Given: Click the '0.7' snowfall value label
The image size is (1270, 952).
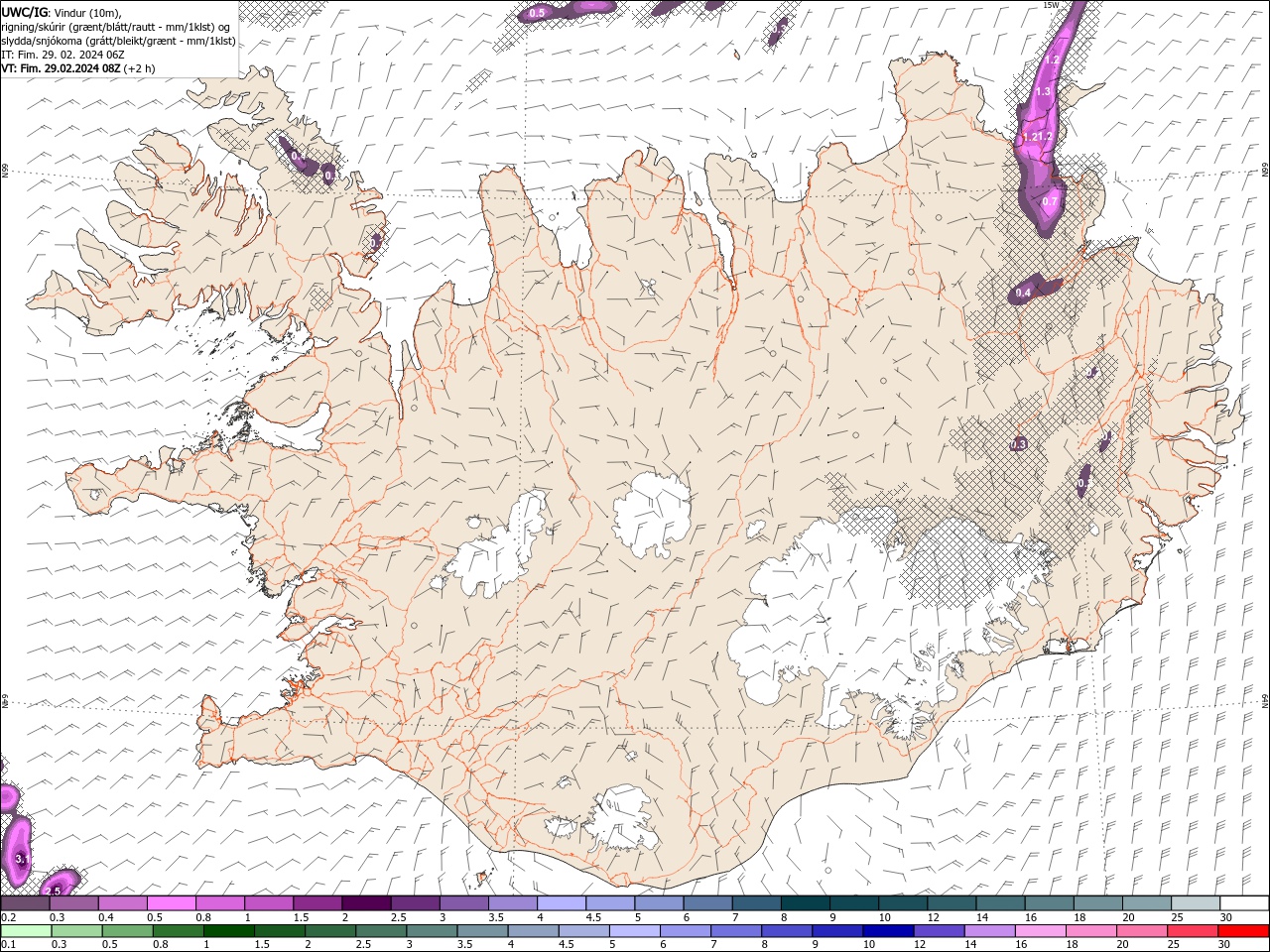Looking at the screenshot, I should point(1050,201).
